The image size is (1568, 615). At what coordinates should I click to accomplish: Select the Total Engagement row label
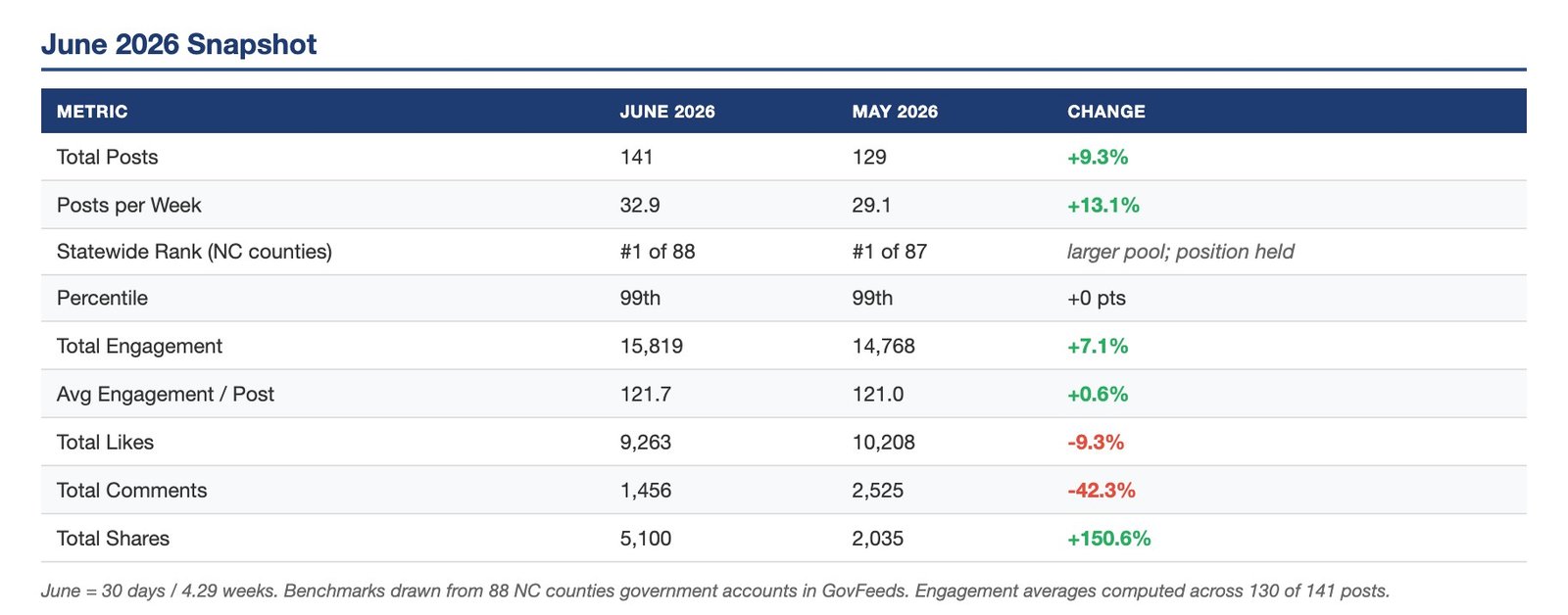click(x=139, y=346)
